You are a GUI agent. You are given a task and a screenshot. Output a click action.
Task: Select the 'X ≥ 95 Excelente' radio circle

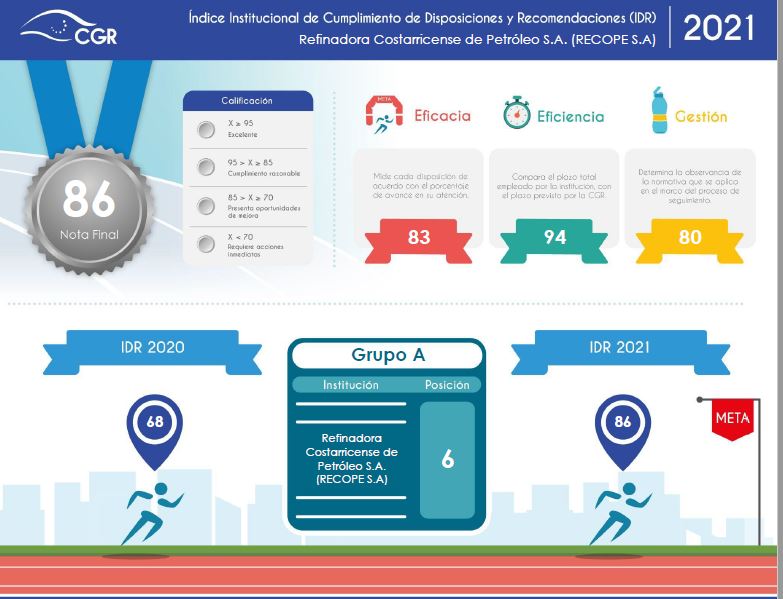coord(206,129)
